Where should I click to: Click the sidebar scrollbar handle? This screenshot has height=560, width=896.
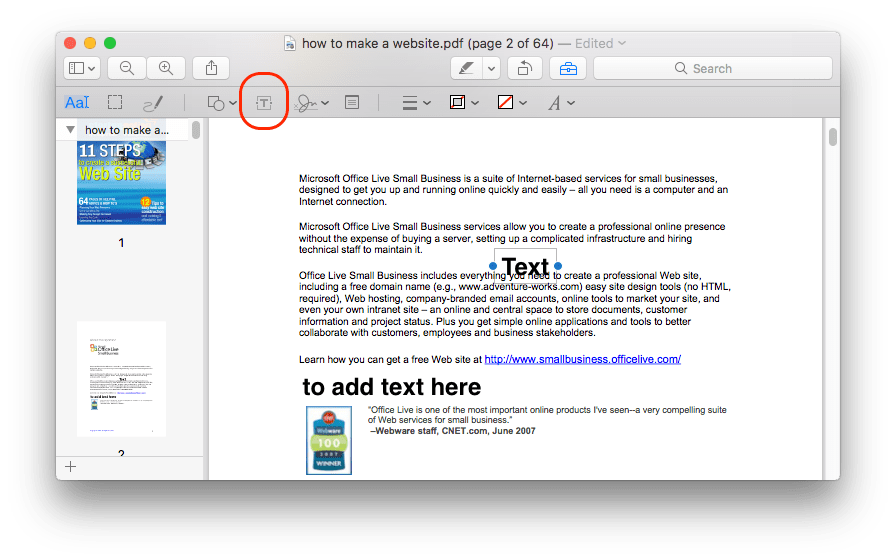click(x=196, y=130)
